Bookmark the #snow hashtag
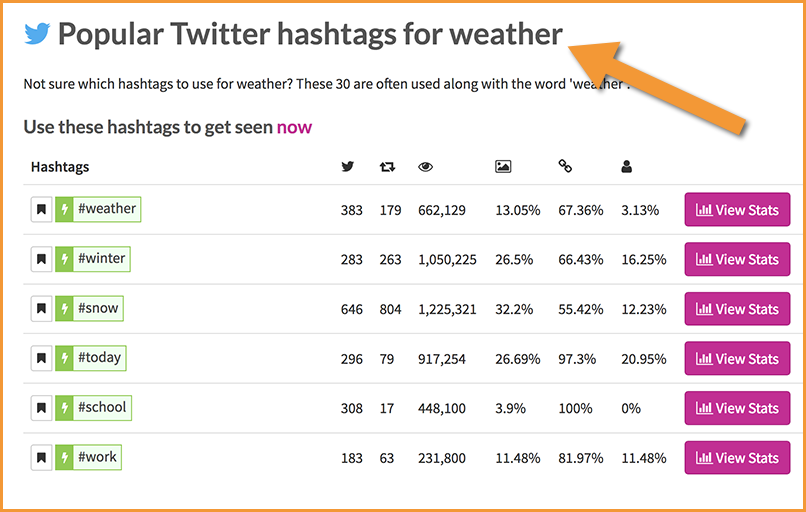 [42, 308]
